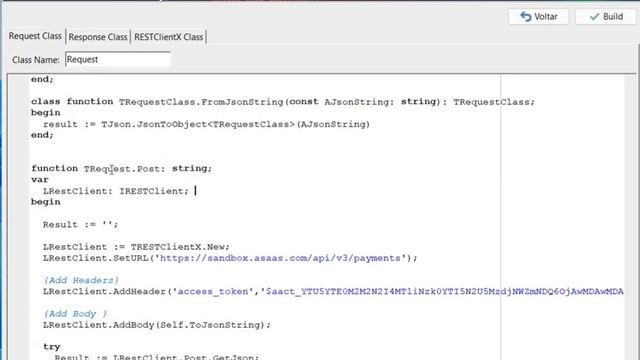Click 'LRestClient := TRESTClientX.New;' line

click(136, 247)
